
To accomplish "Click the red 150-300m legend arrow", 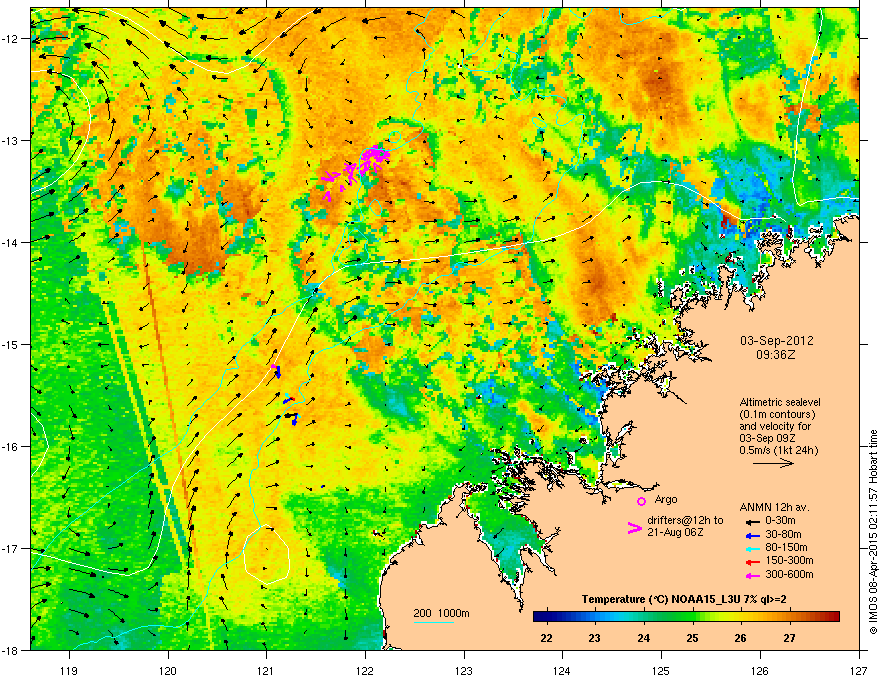I will [x=751, y=561].
